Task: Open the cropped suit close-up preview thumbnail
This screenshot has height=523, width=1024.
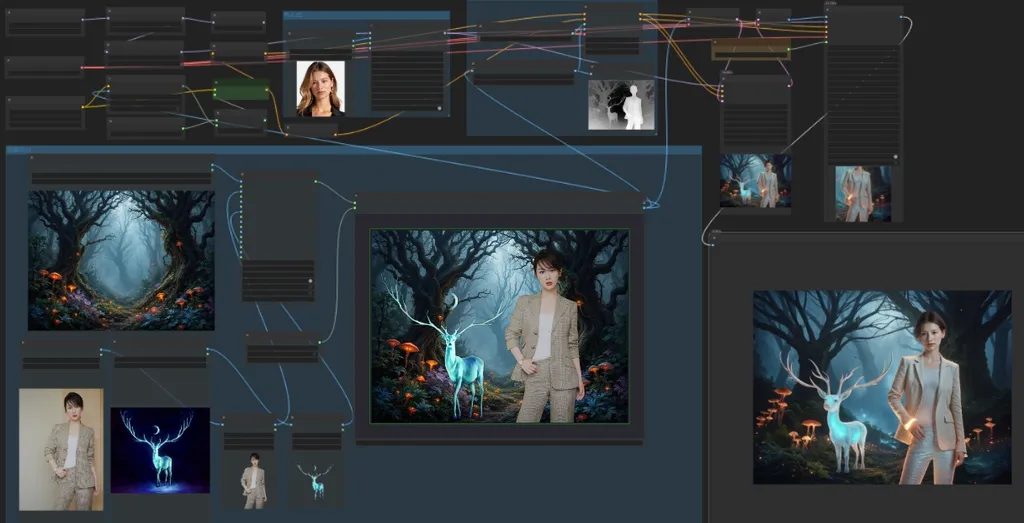Action: 863,193
